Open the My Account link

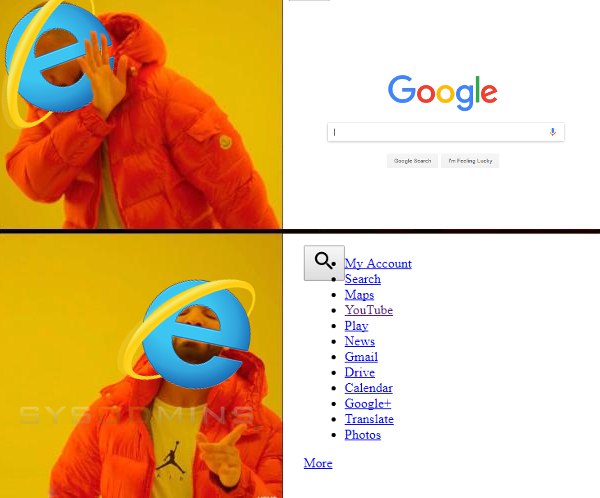[x=378, y=263]
